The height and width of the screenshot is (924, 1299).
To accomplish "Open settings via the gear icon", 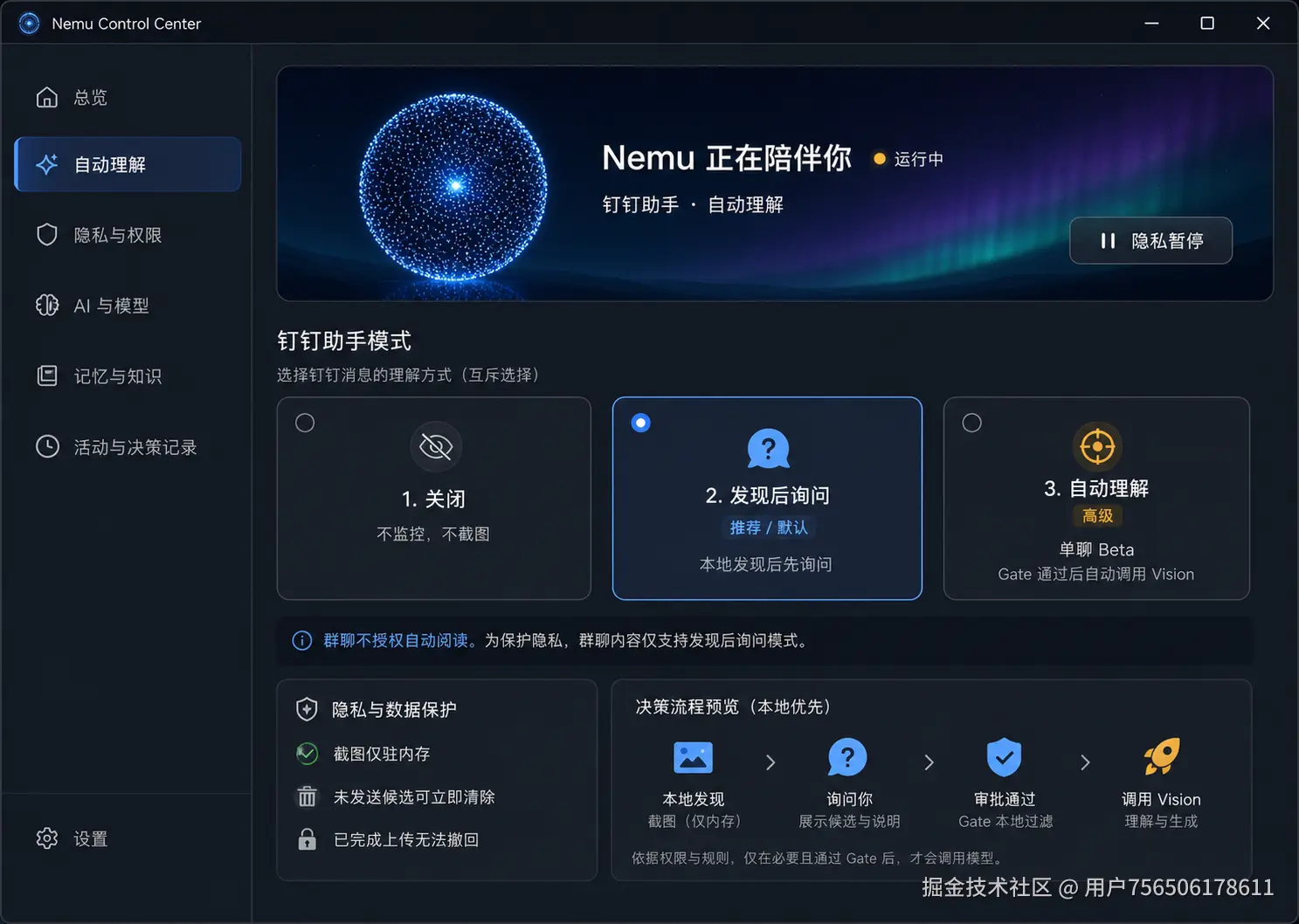I will (x=47, y=838).
